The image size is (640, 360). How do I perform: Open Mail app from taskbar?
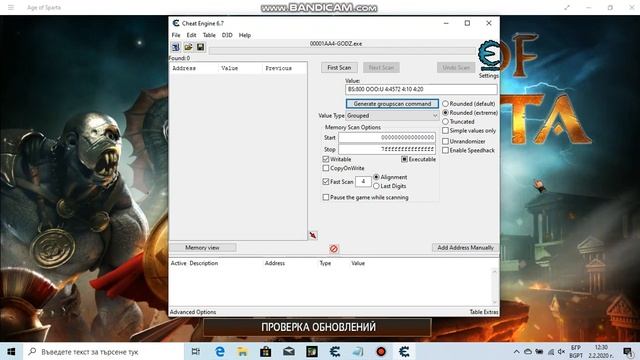pyautogui.click(x=289, y=351)
